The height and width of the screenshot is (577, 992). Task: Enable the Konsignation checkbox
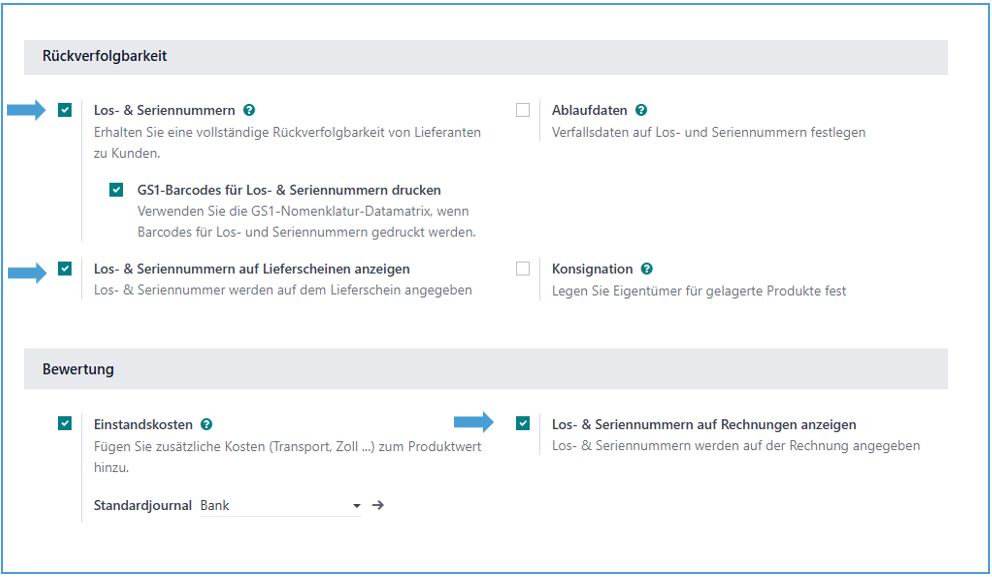(x=523, y=269)
